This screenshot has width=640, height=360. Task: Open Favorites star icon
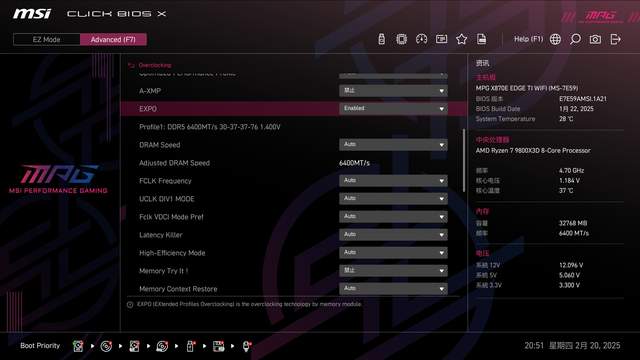[x=461, y=39]
